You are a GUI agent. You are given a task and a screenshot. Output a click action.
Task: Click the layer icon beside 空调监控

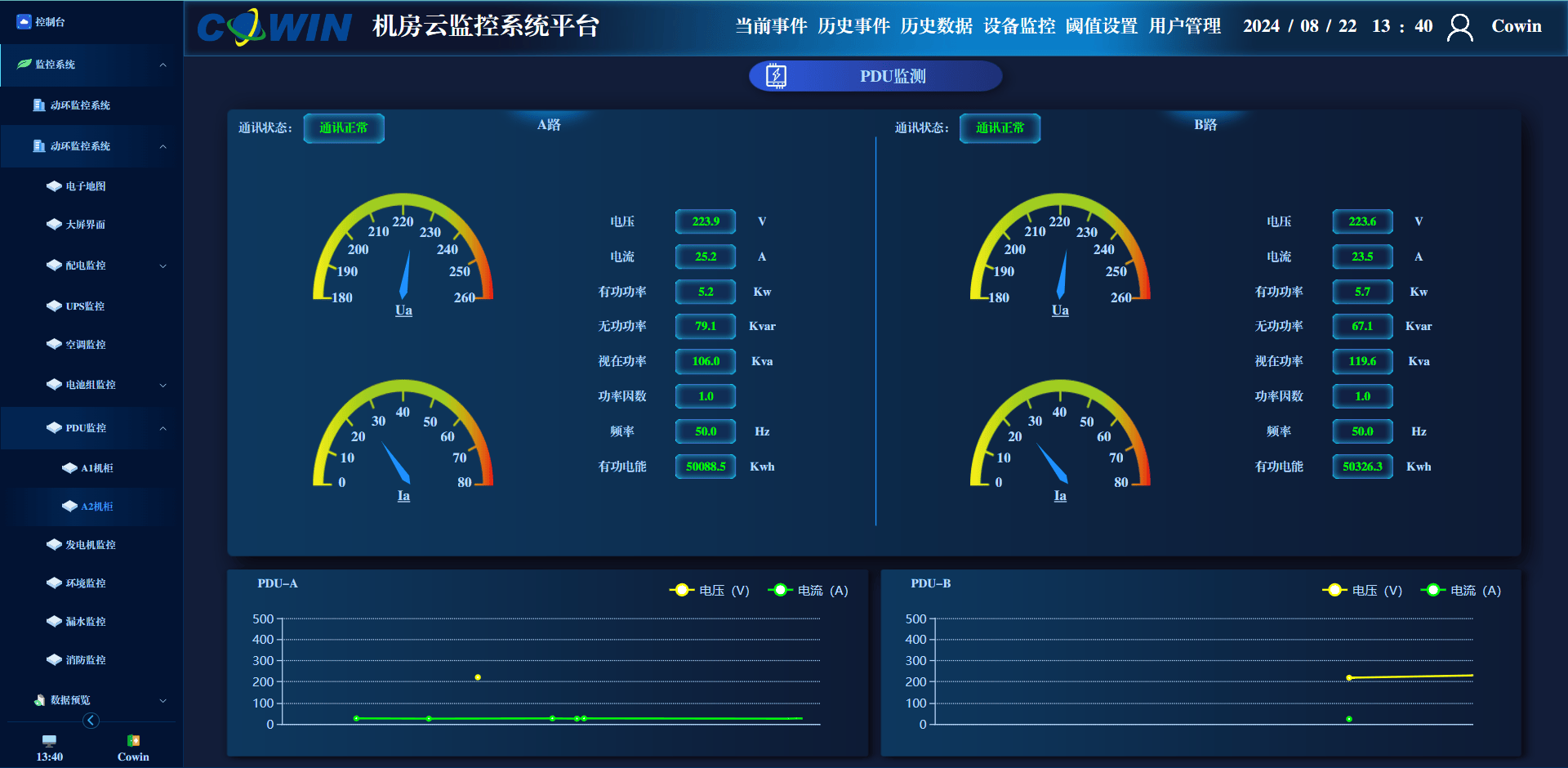point(55,344)
